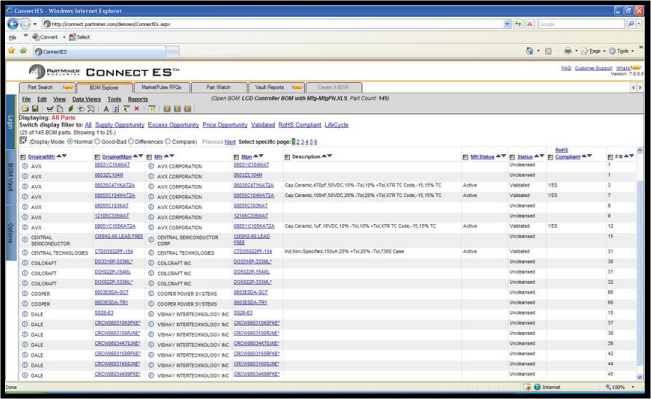Click the Google search input field
651x399 pixels.
point(581,24)
